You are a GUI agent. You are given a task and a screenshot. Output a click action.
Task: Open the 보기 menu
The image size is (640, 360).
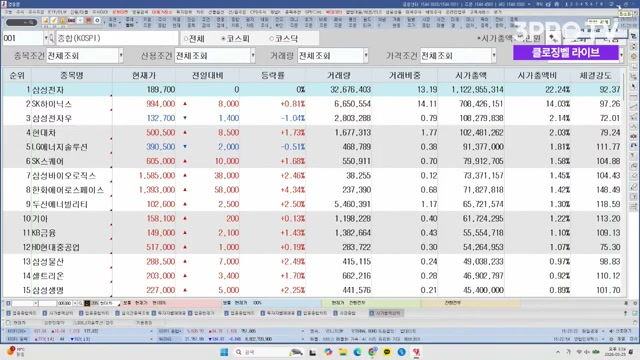tap(498, 12)
